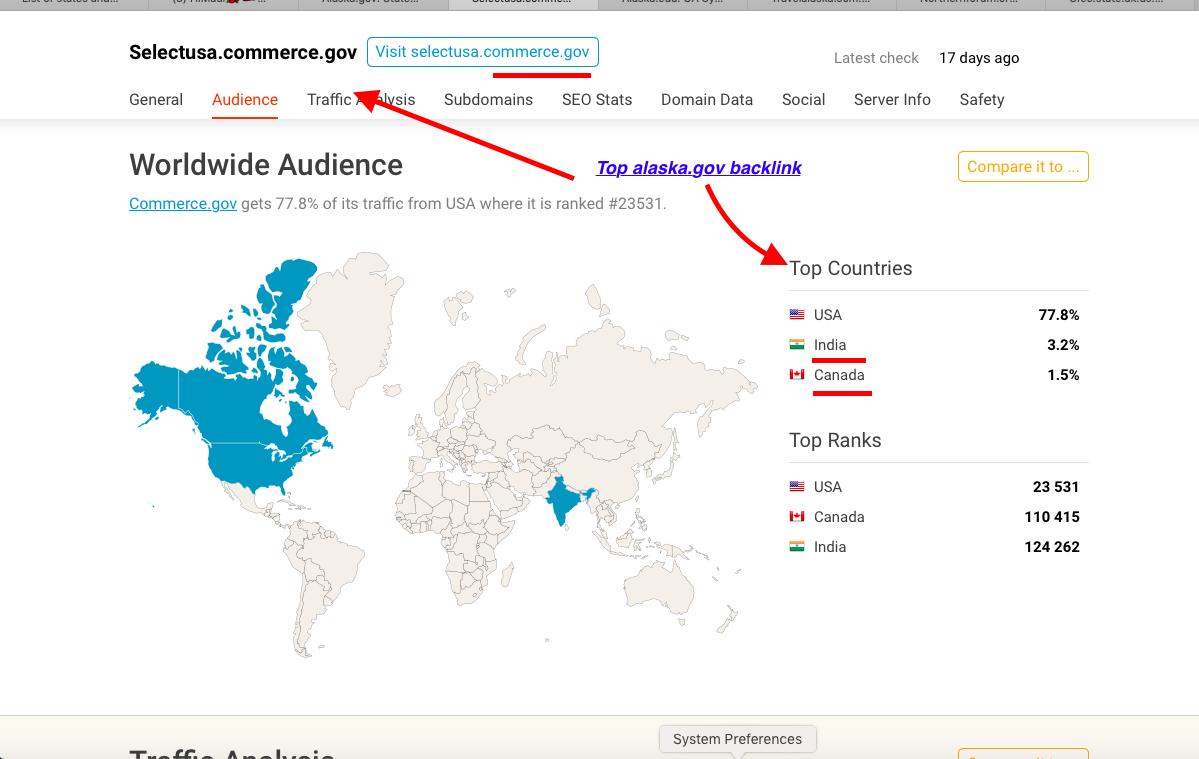
Task: Click India in Top Ranks list
Action: coord(830,547)
